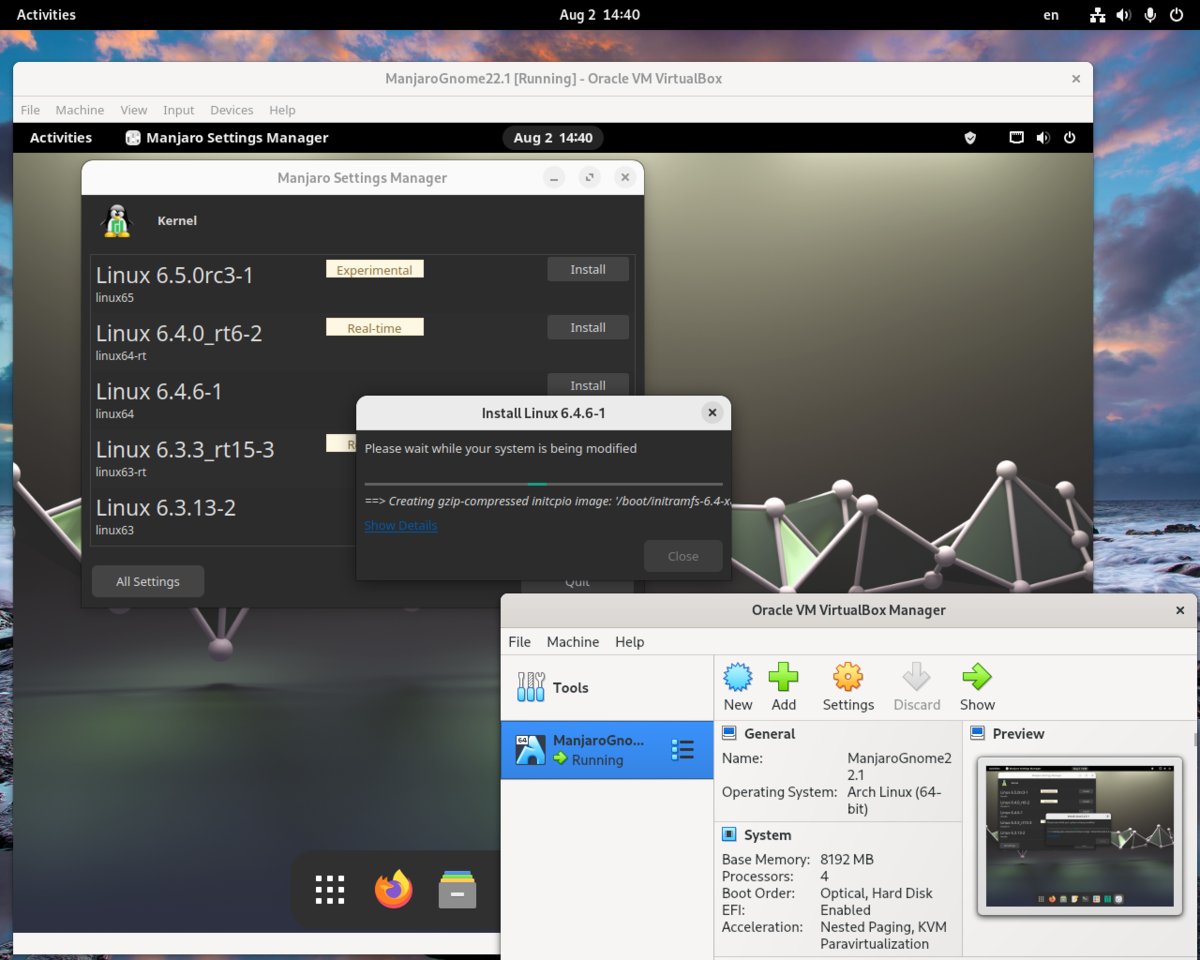Click installation progress bar
The width and height of the screenshot is (1200, 960).
coord(543,484)
